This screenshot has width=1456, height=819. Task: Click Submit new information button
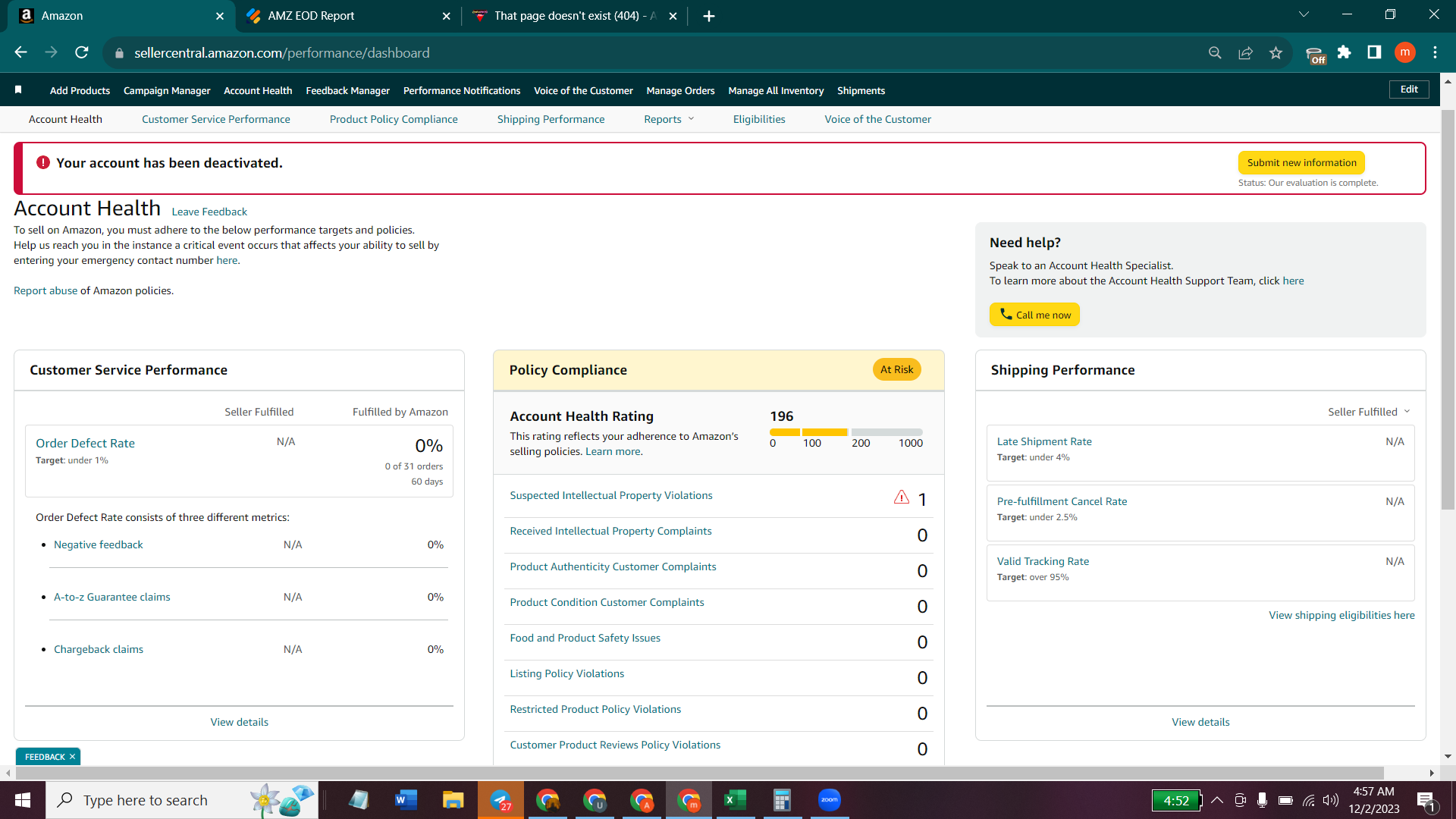tap(1302, 162)
